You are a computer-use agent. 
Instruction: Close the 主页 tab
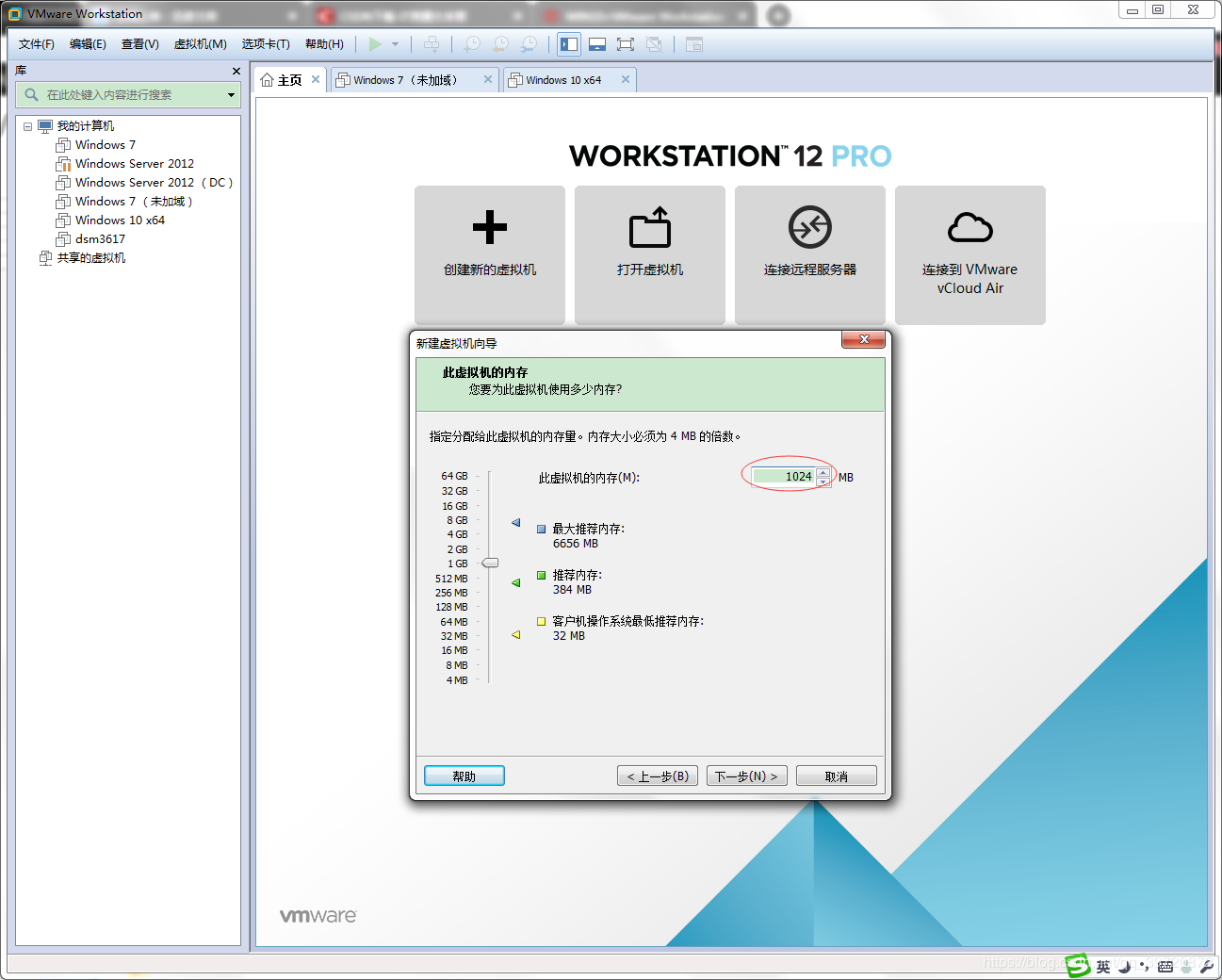click(x=316, y=79)
